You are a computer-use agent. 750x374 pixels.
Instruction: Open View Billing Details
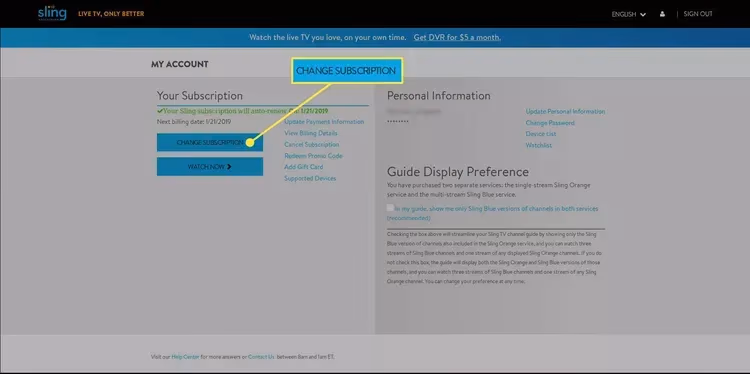pos(310,133)
